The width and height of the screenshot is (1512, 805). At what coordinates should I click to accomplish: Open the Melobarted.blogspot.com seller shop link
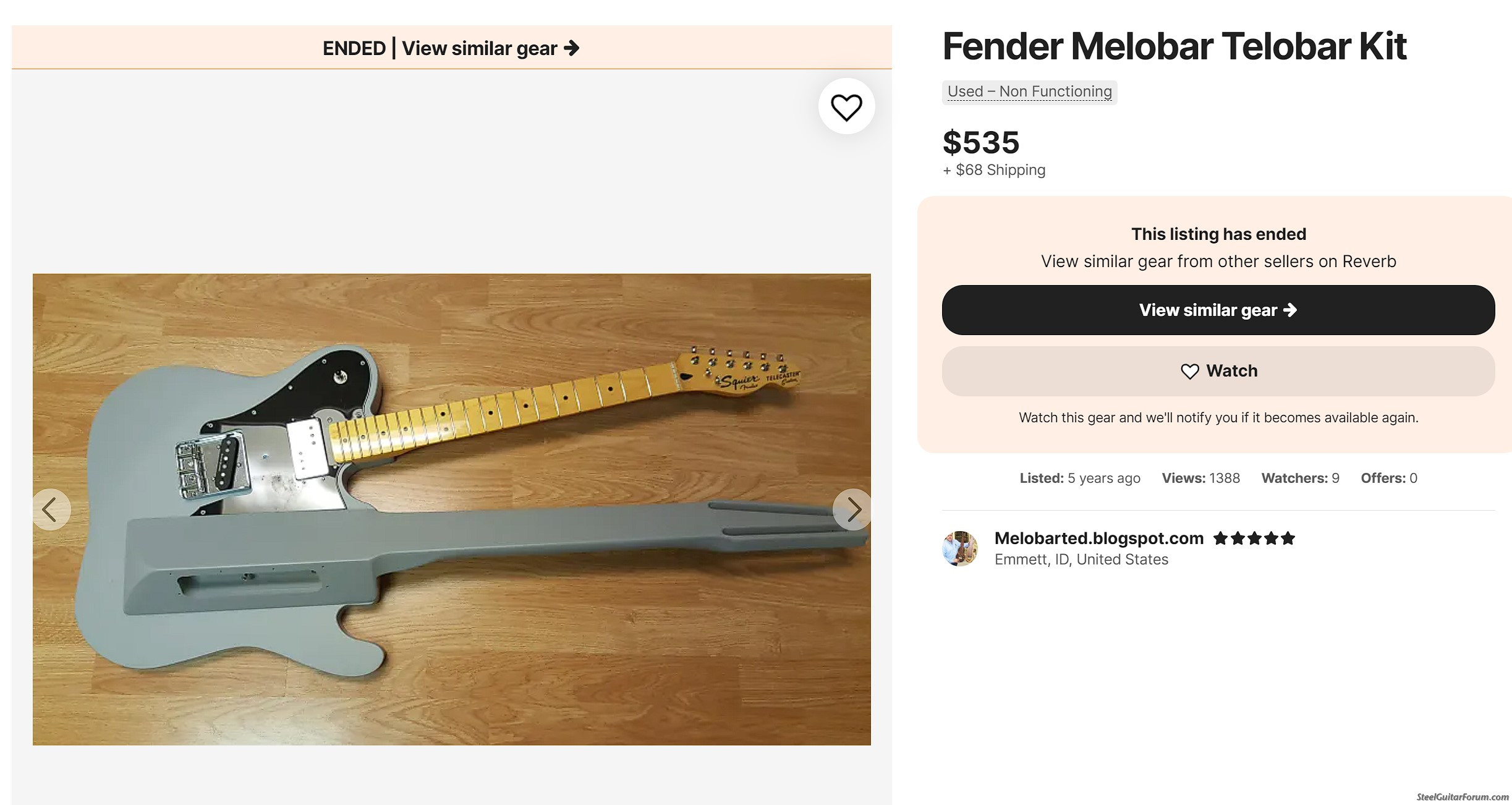1098,539
